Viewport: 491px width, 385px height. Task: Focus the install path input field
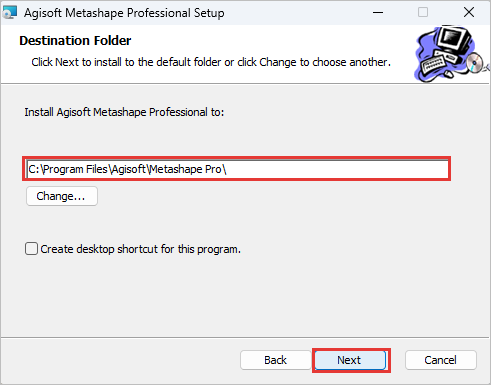[x=237, y=169]
